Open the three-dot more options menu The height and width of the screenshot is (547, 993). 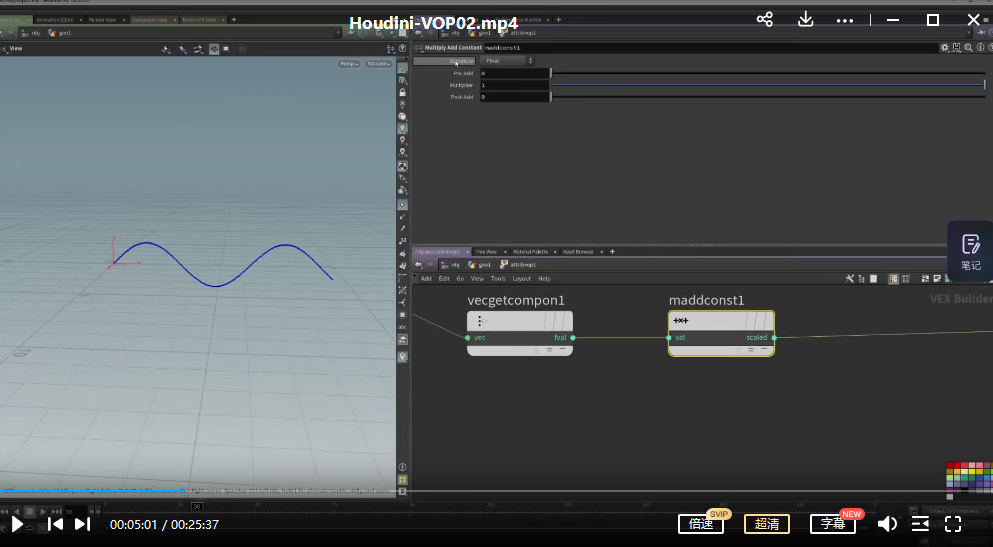(x=845, y=20)
